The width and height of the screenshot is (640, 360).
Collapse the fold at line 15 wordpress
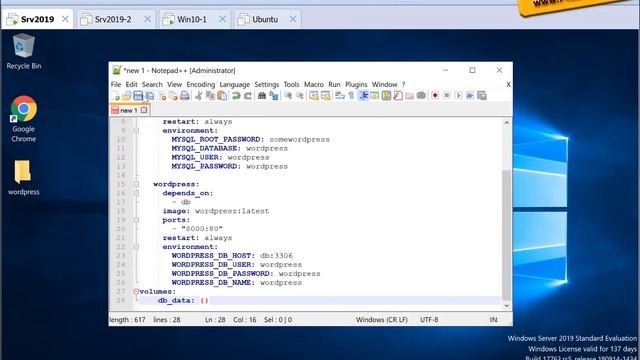136,184
